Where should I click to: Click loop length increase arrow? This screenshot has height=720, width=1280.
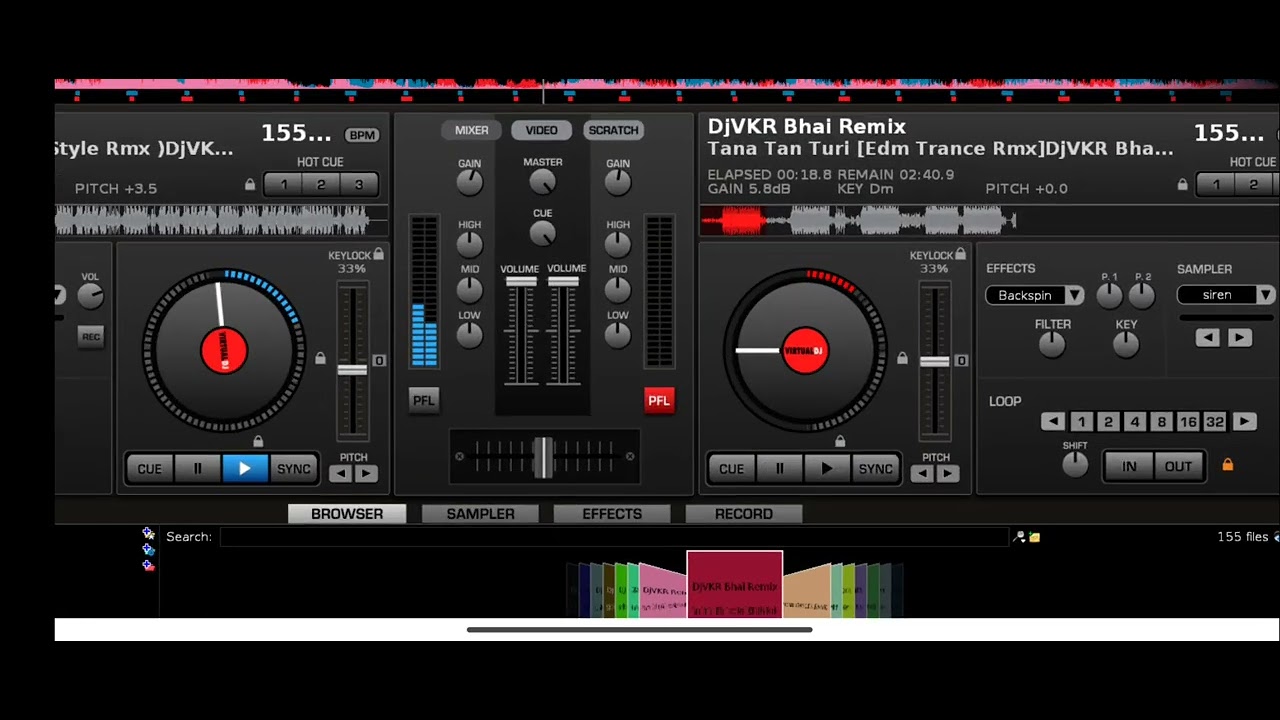click(1244, 422)
